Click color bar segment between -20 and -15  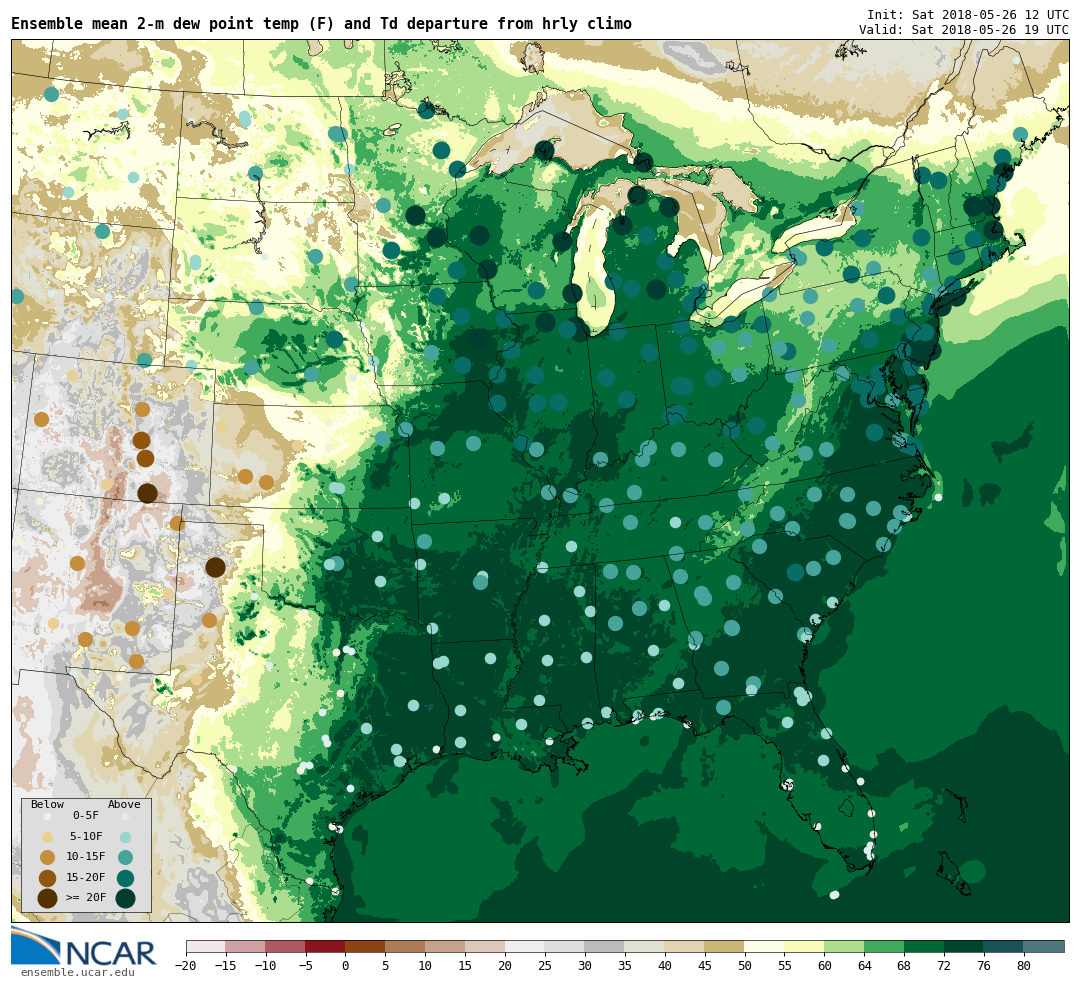[x=206, y=946]
